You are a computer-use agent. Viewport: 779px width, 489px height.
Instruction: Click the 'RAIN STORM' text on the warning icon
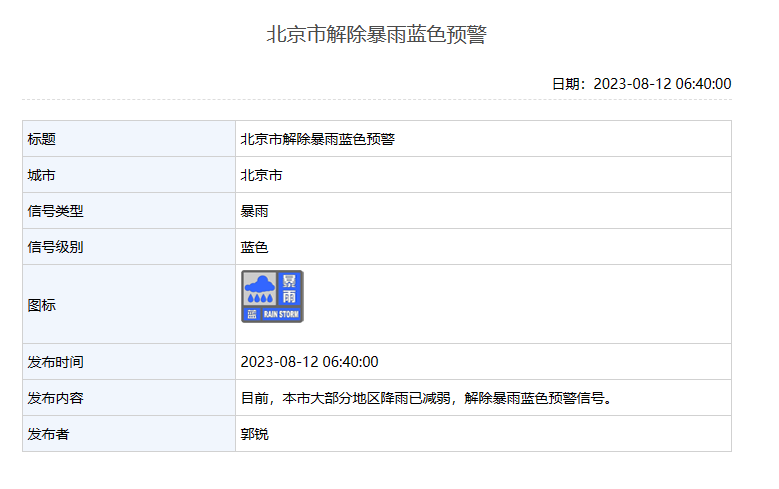point(281,314)
